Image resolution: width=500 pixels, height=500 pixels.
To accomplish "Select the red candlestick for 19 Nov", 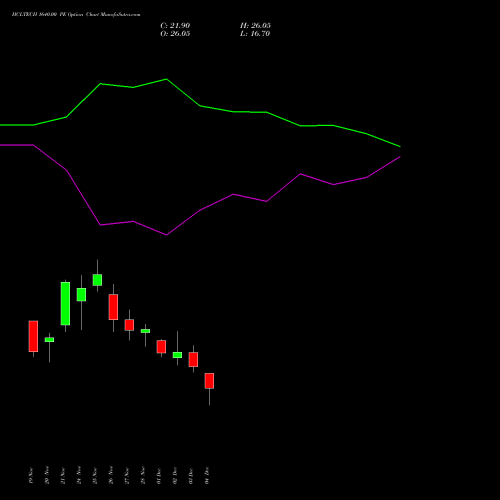I will point(33,336).
